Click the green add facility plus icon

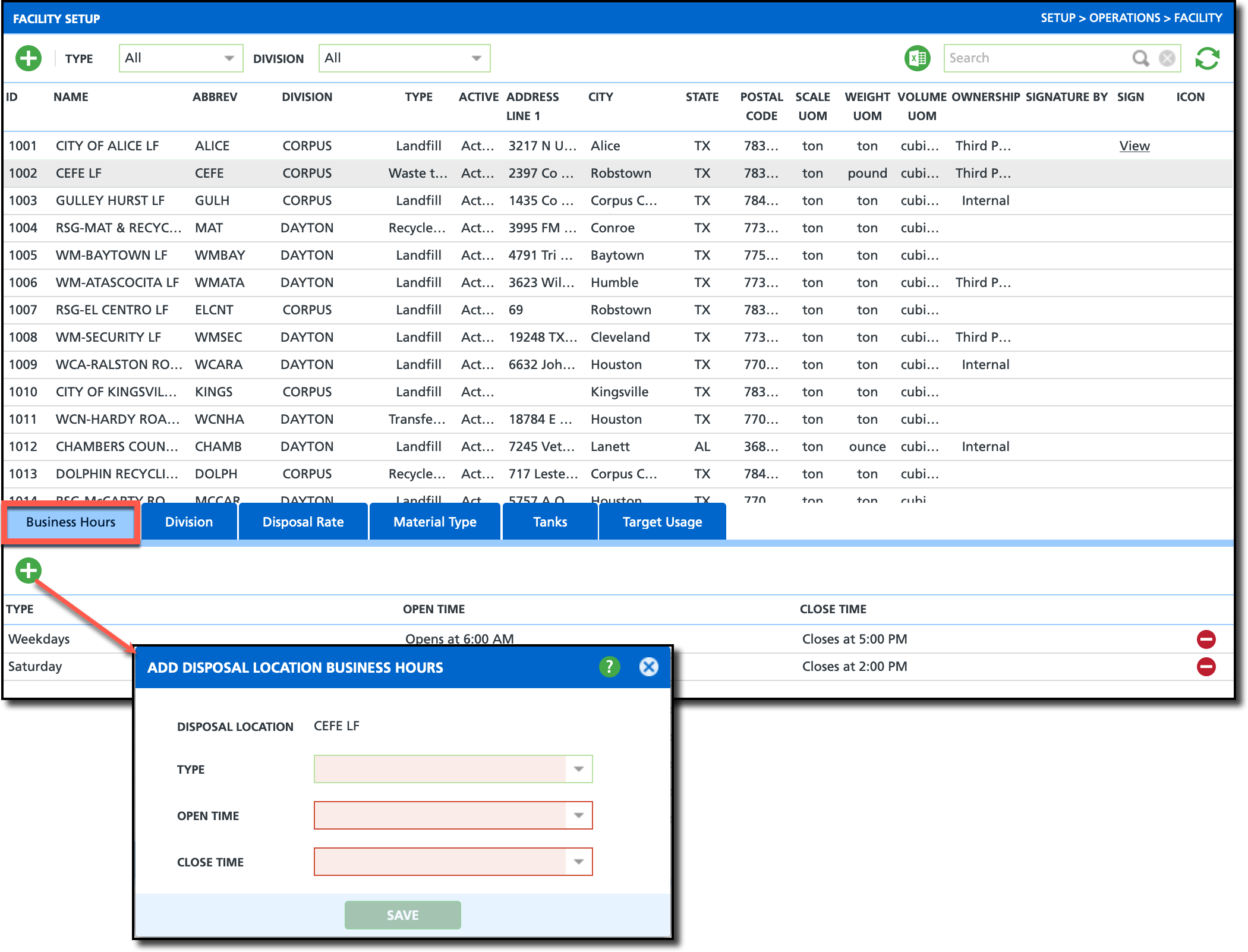(x=29, y=58)
